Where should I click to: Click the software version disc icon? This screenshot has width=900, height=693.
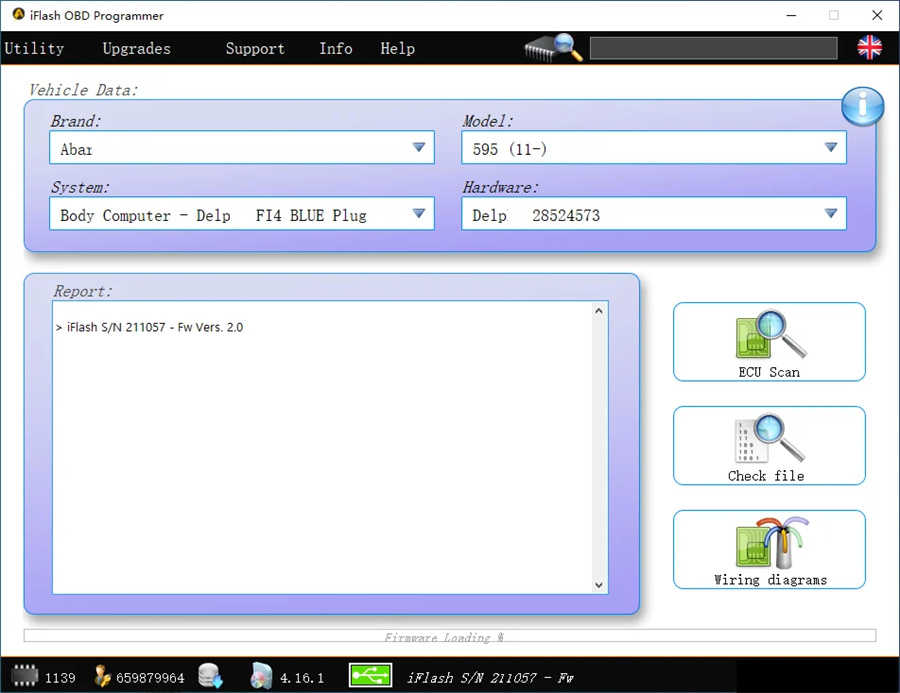point(261,676)
